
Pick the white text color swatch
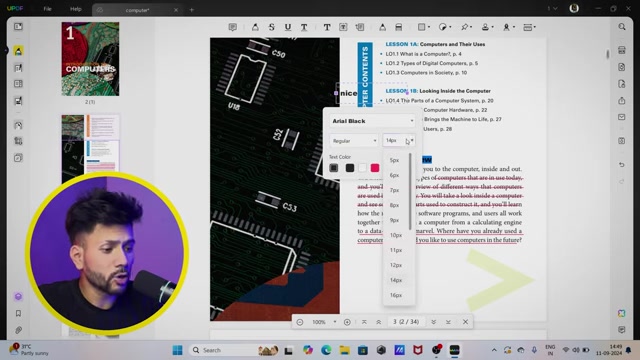362,168
